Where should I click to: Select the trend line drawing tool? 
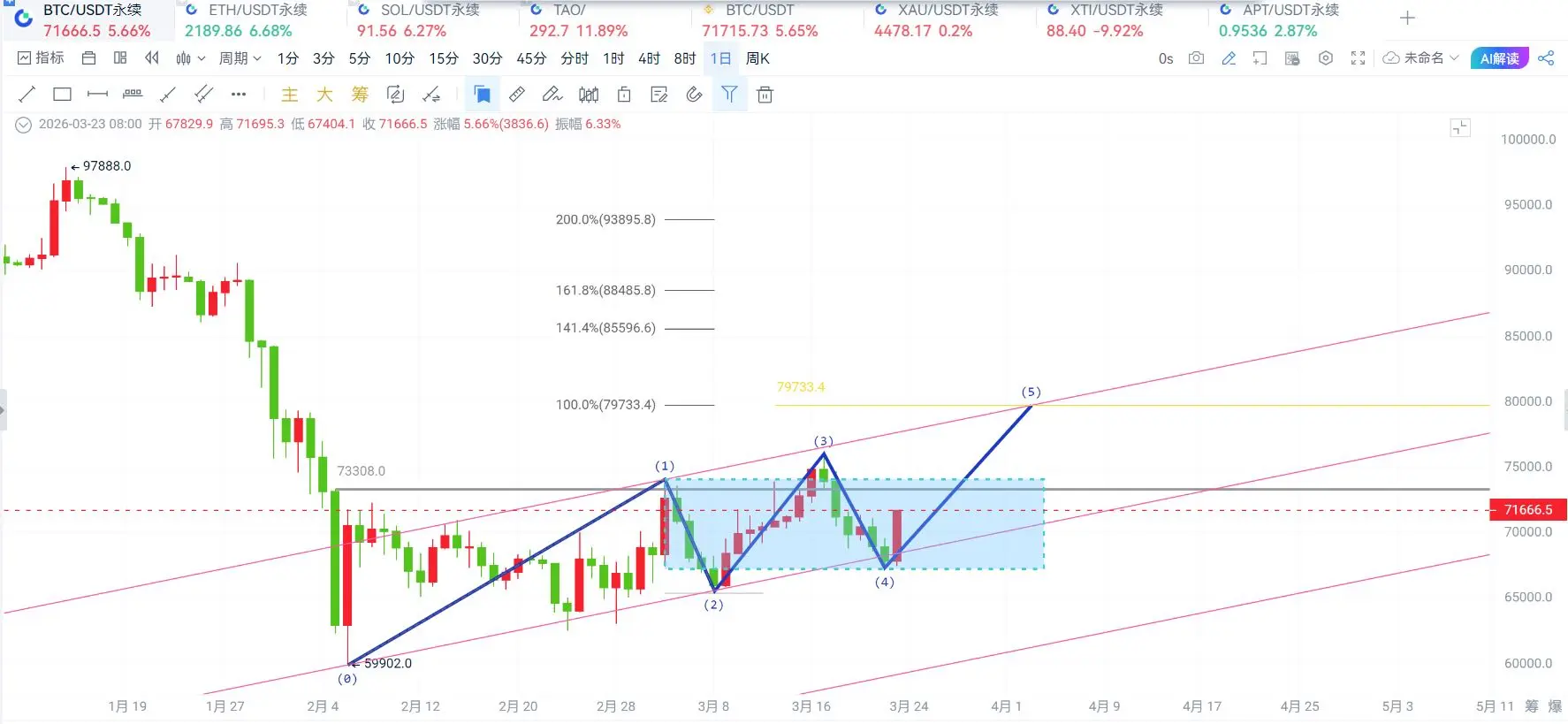(27, 94)
